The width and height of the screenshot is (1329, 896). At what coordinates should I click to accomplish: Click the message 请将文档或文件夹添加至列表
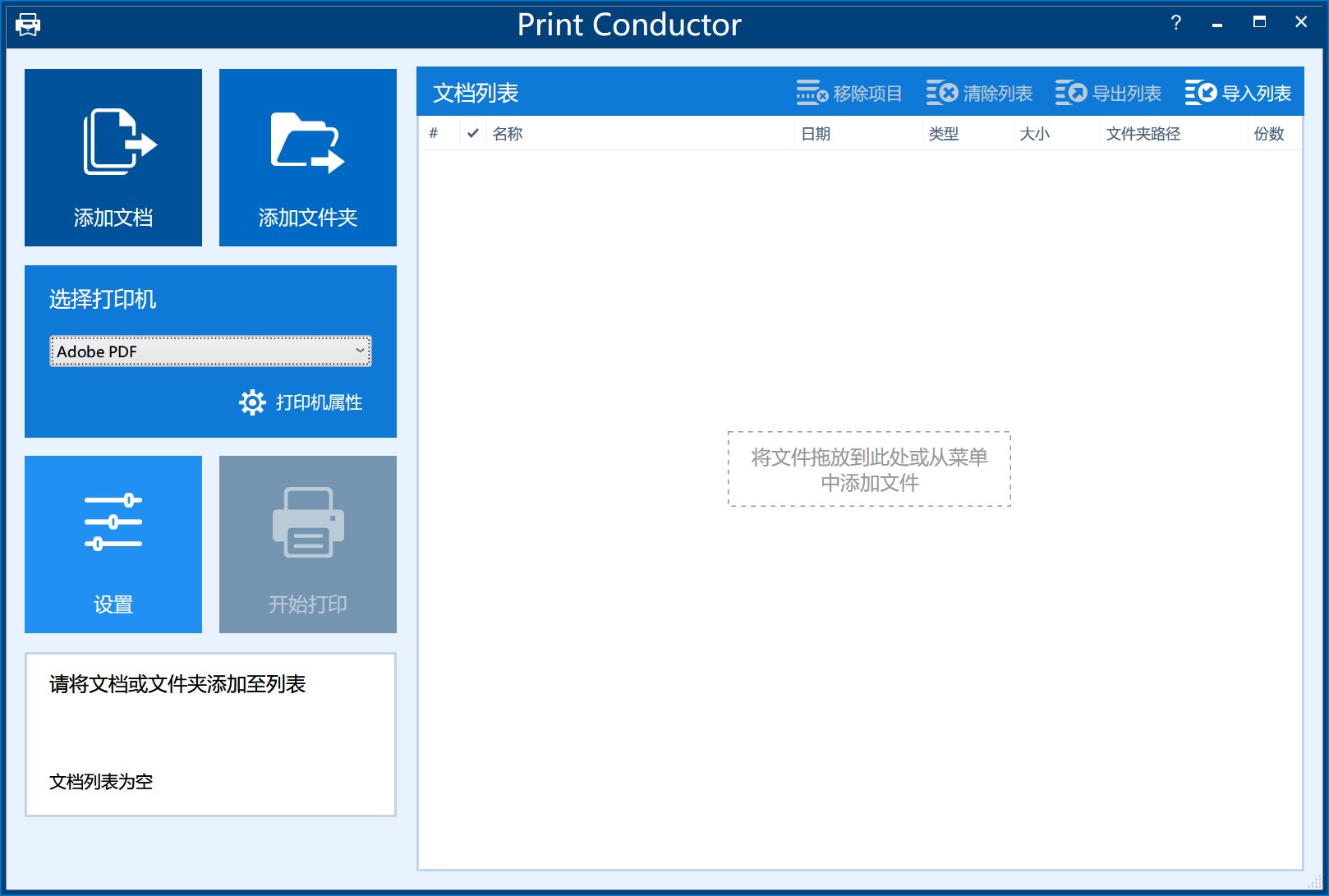[x=177, y=684]
